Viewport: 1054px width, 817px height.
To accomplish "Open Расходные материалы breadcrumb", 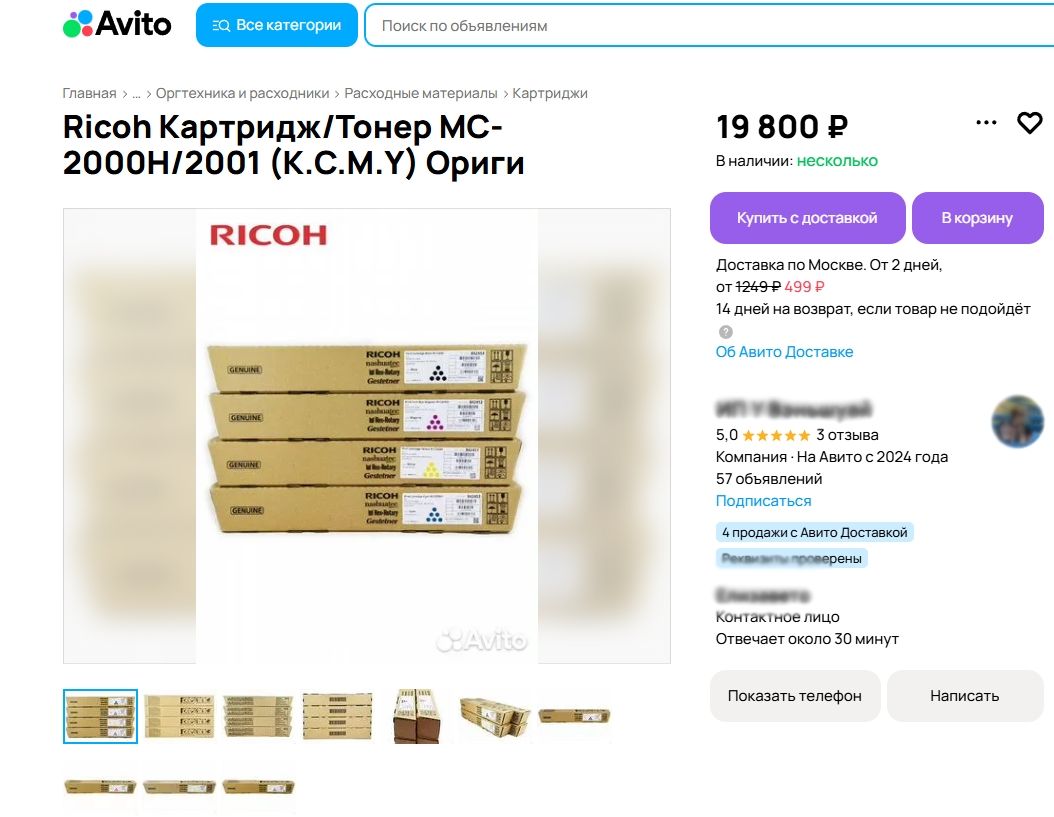I will coord(421,93).
